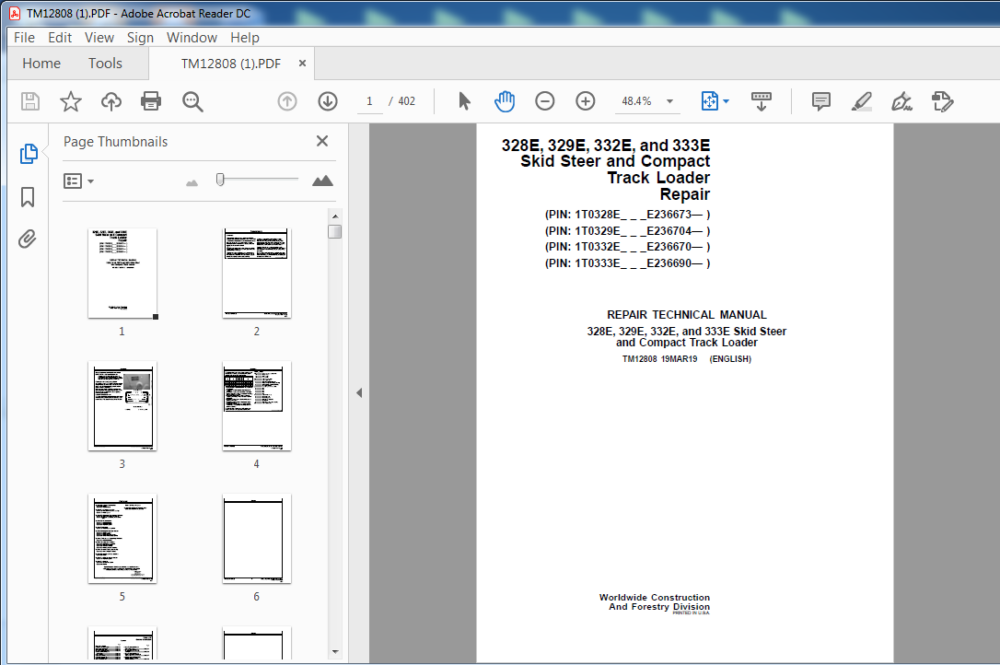Select page 4 thumbnail
The height and width of the screenshot is (665, 1000).
256,406
